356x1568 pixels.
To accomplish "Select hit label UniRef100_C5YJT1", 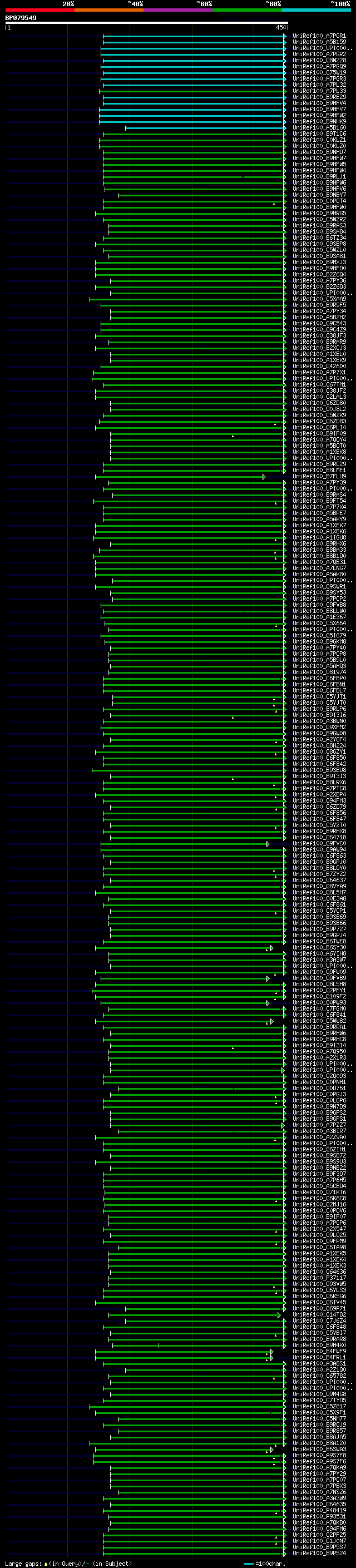I will pyautogui.click(x=319, y=697).
